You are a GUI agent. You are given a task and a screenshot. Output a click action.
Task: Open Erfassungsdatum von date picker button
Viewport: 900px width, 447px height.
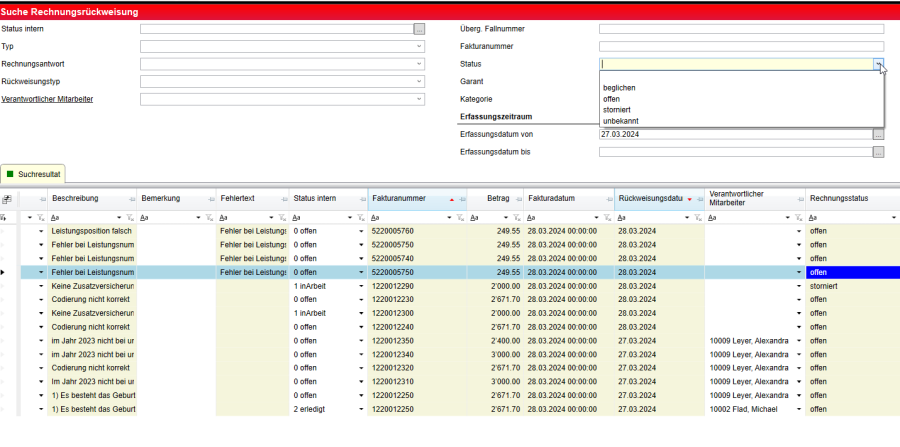(878, 133)
